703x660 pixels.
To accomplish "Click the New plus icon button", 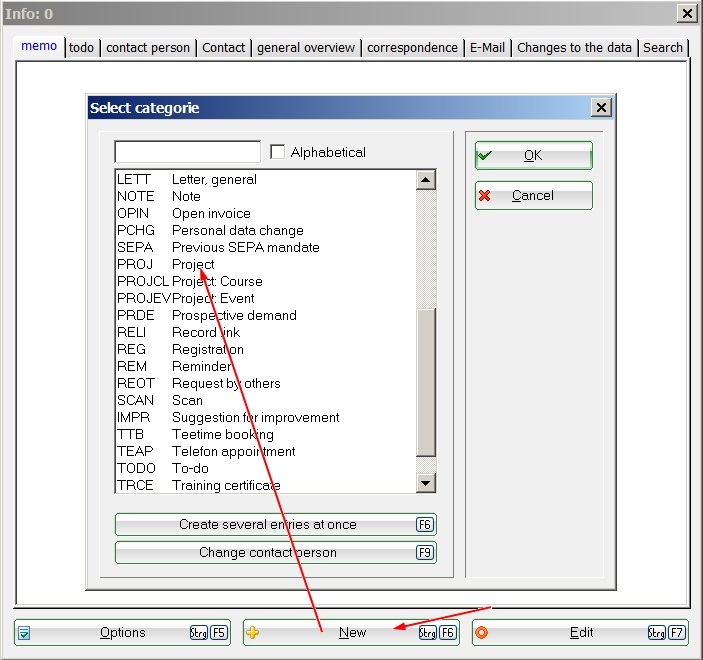I will [352, 633].
